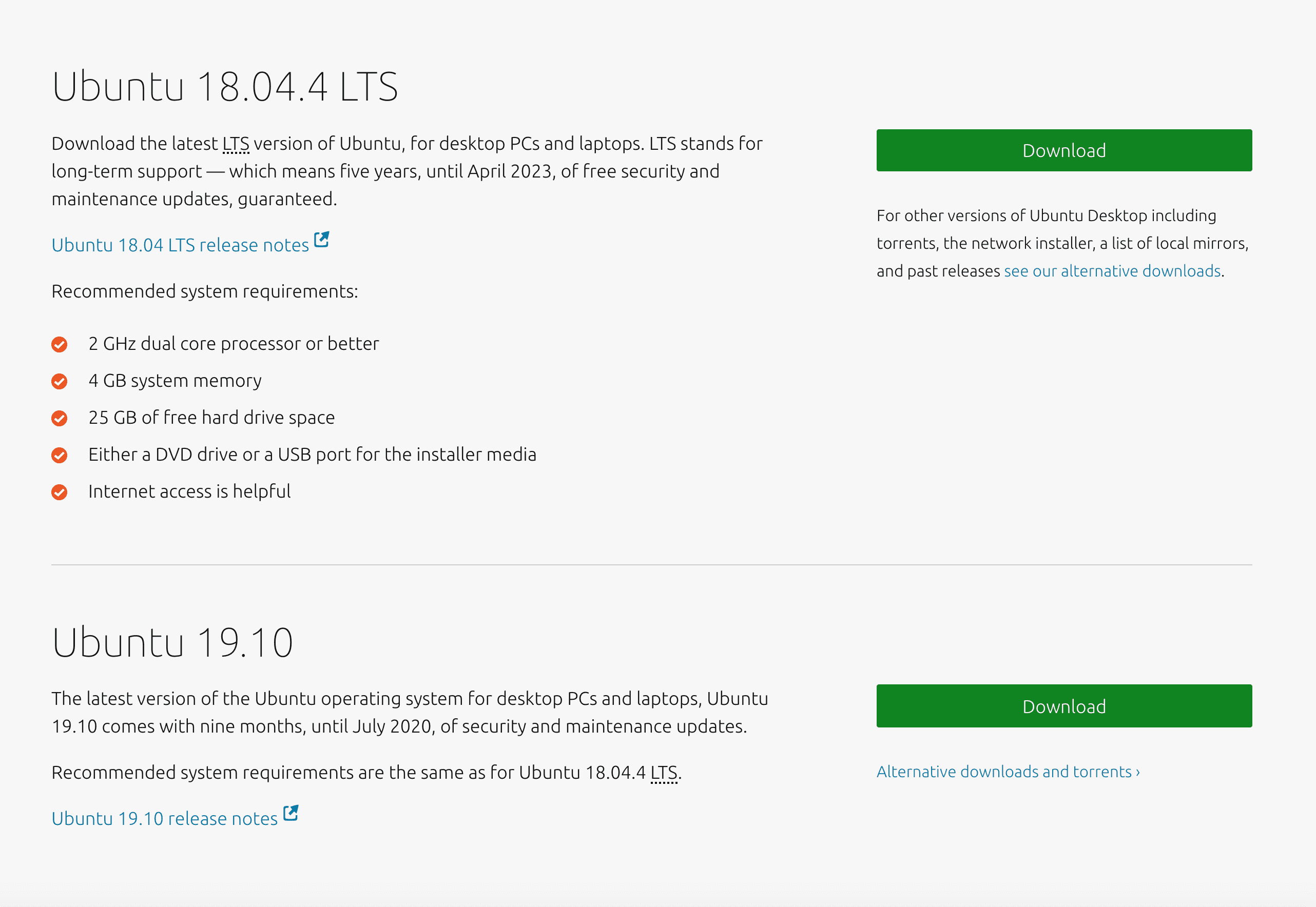Image resolution: width=1316 pixels, height=907 pixels.
Task: Click the Download button for Ubuntu 18.04.4 LTS
Action: click(x=1063, y=151)
